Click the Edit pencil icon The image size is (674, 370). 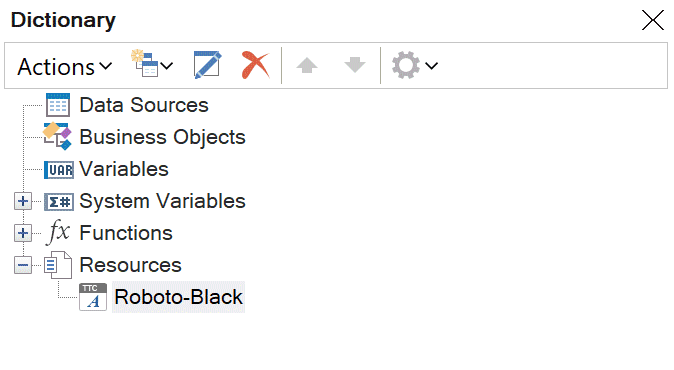click(208, 65)
